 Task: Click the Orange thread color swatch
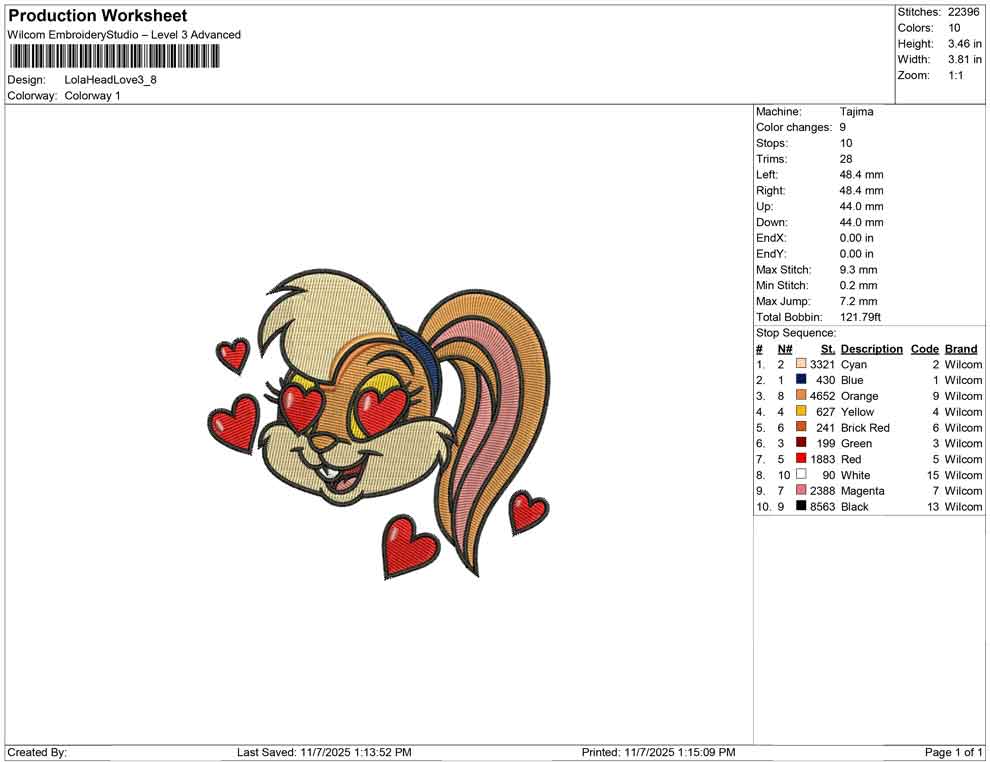(x=801, y=395)
